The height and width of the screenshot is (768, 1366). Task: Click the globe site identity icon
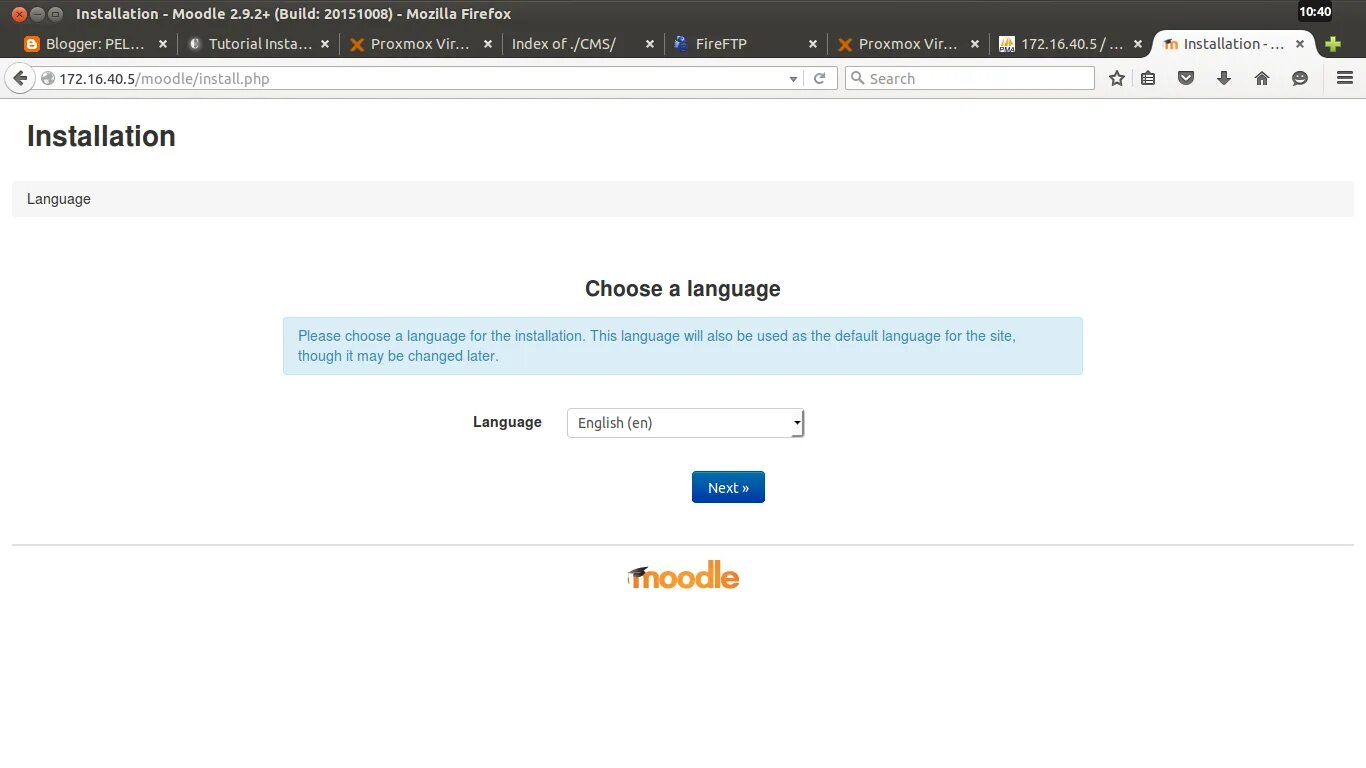coord(47,78)
